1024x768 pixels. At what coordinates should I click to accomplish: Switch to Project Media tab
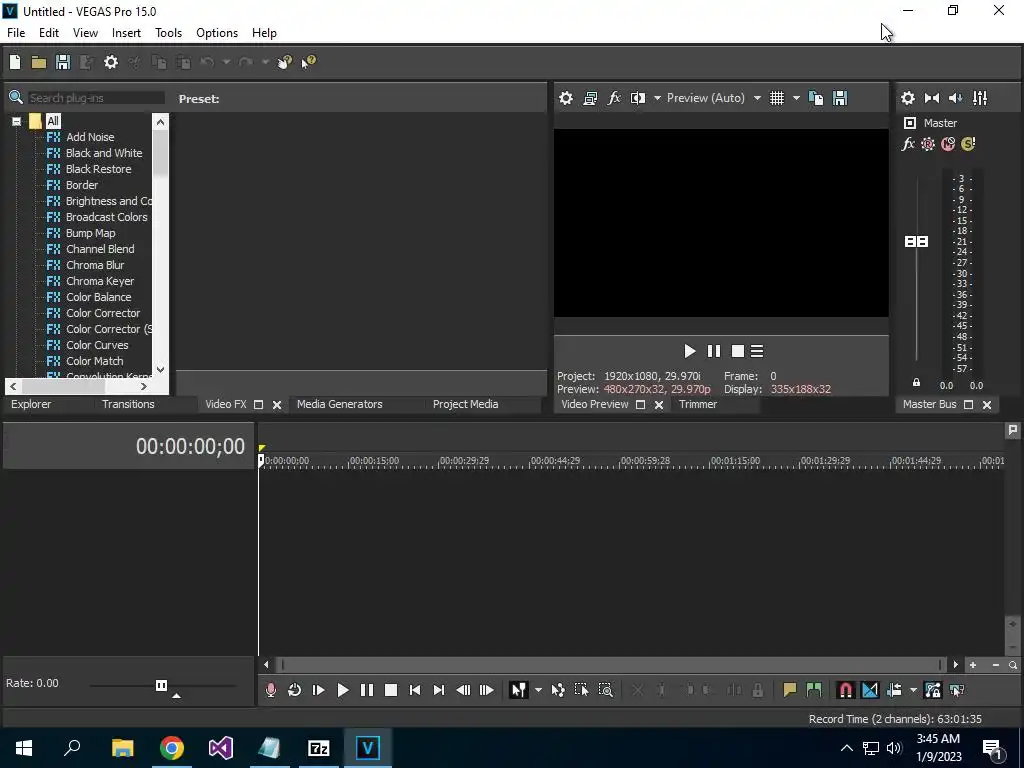[466, 404]
